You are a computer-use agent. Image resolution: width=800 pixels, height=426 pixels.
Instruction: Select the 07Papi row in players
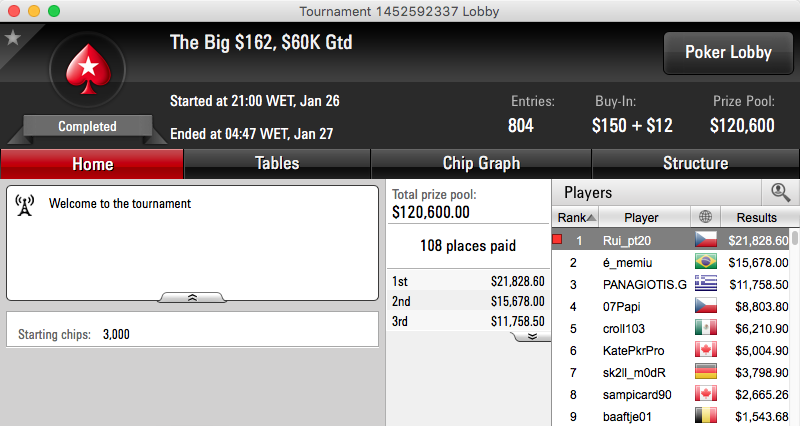(671, 306)
